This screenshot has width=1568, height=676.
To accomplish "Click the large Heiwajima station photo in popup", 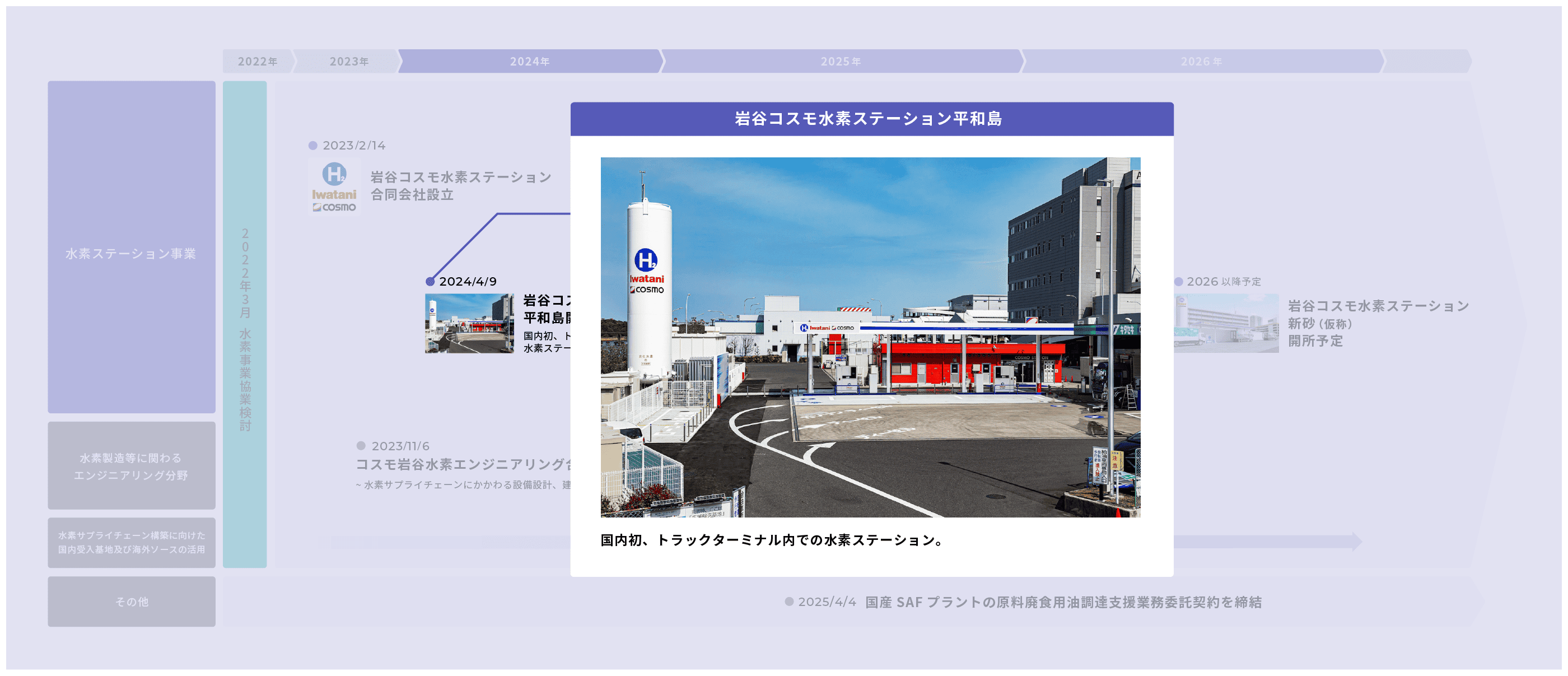I will coord(870,337).
